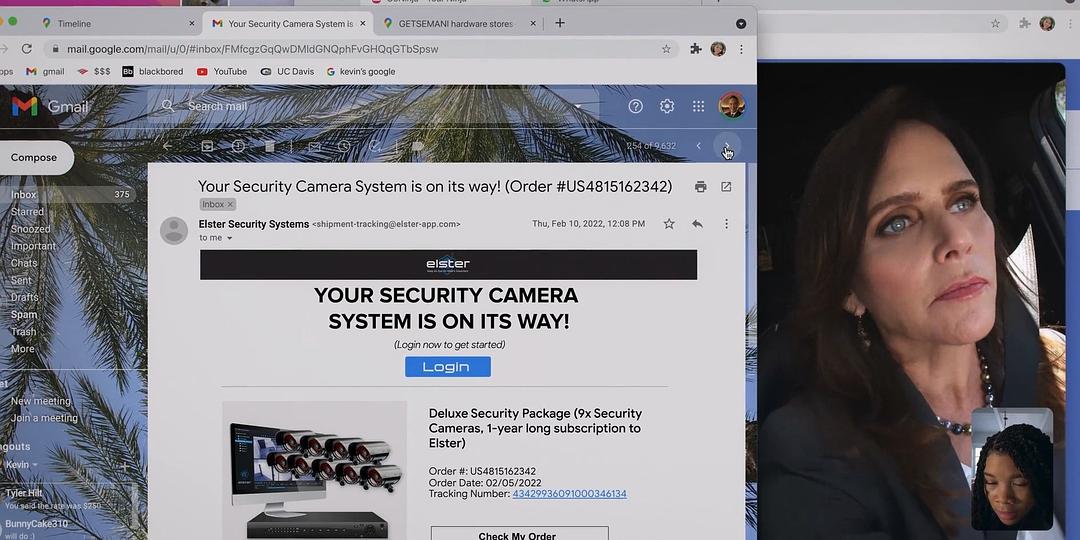The width and height of the screenshot is (1080, 540).
Task: Open the $$$ bookmark
Action: pos(94,72)
